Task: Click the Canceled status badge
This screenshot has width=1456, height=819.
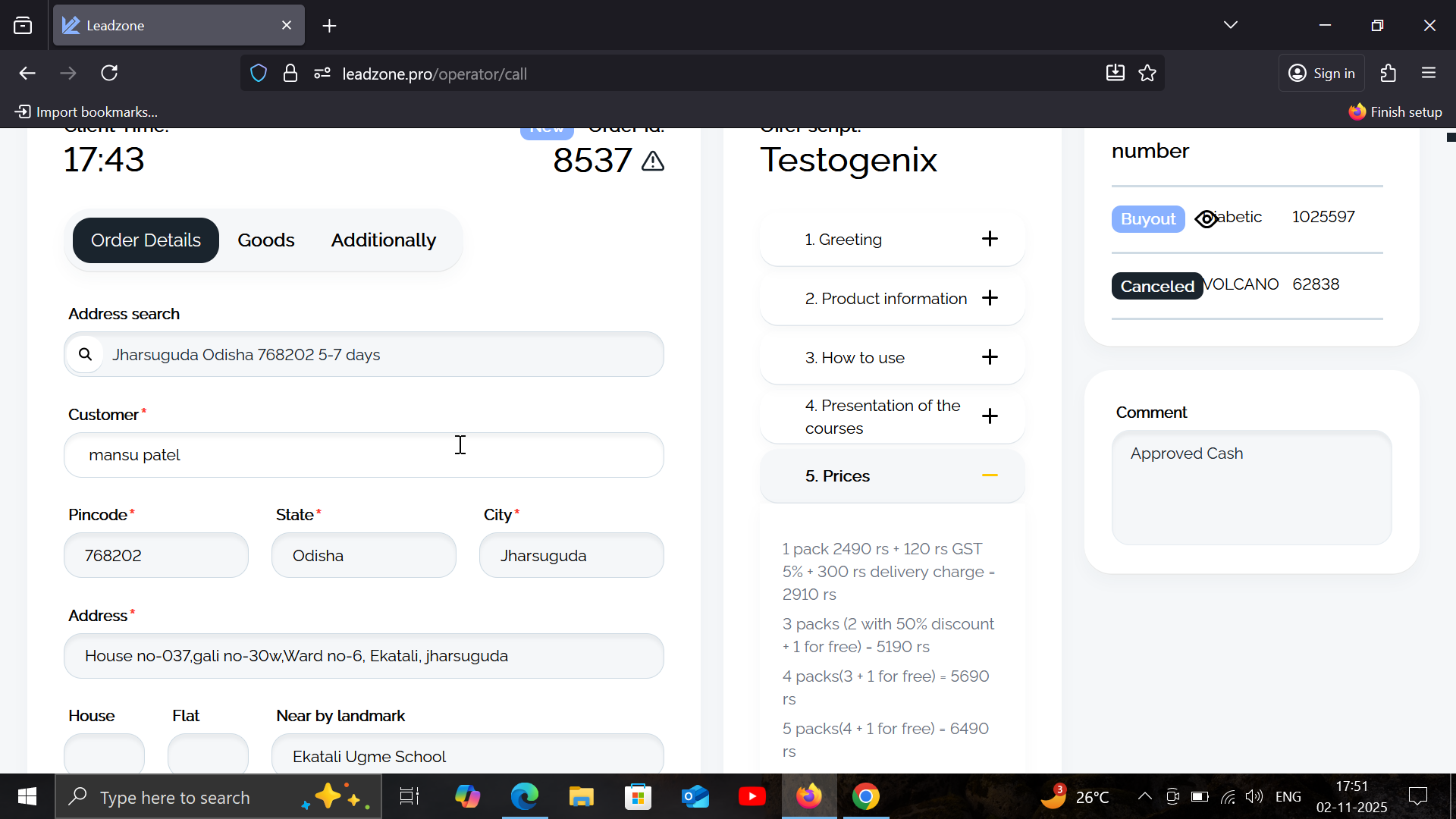Action: coord(1156,286)
